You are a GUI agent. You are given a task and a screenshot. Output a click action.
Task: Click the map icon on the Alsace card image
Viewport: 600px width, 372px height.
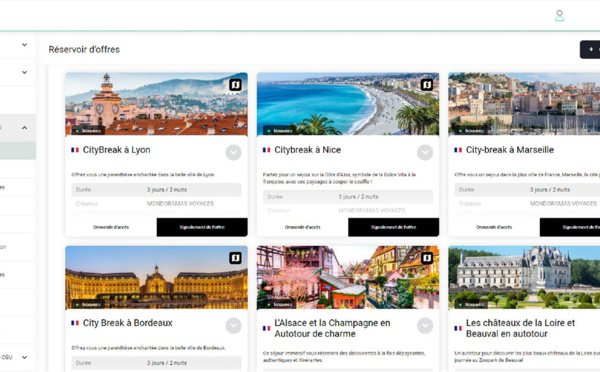(427, 258)
